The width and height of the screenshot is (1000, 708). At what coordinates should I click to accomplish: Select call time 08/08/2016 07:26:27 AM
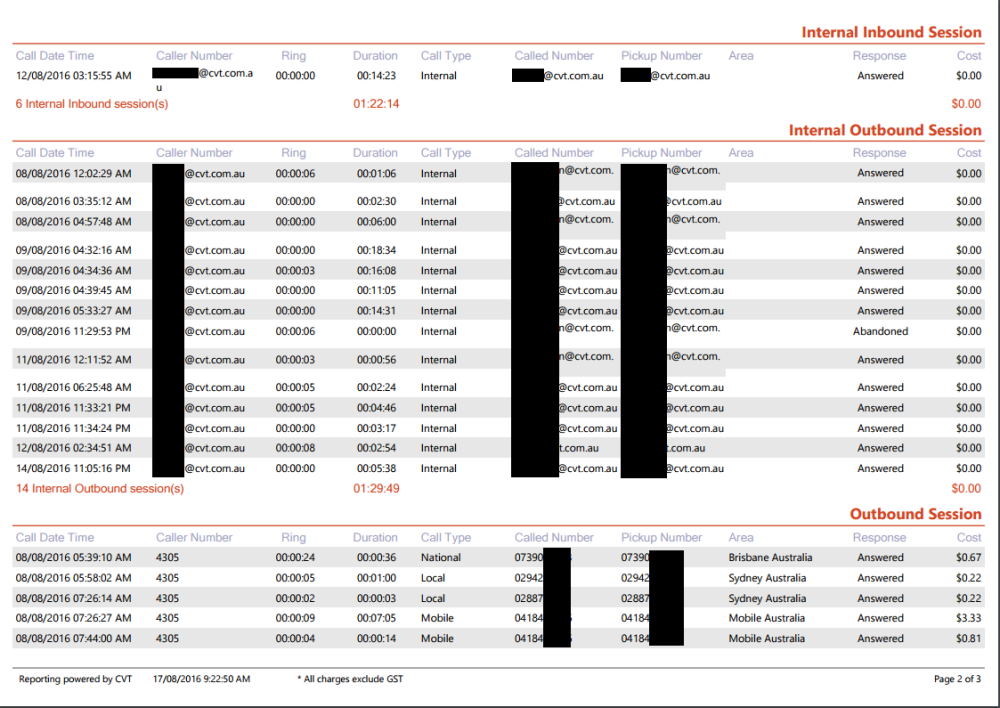(x=73, y=618)
